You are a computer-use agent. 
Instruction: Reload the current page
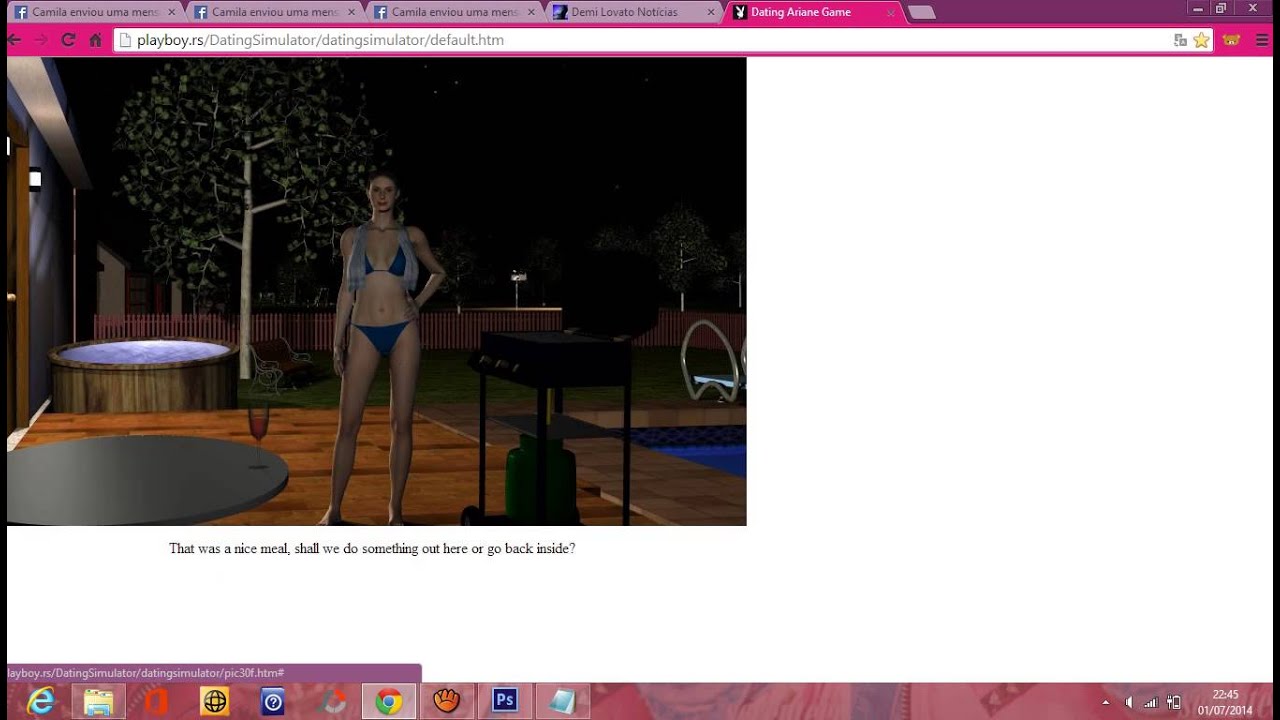click(x=68, y=40)
